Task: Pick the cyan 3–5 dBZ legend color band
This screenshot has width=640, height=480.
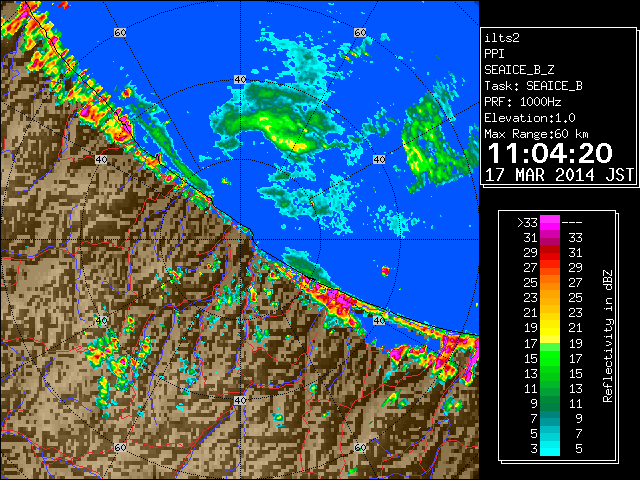Action: (x=550, y=448)
